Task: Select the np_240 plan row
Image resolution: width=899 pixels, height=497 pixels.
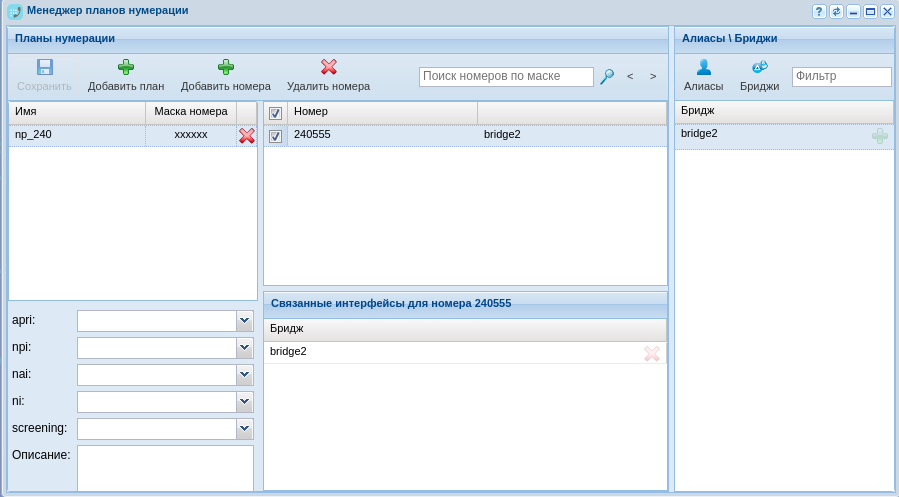Action: 133,135
